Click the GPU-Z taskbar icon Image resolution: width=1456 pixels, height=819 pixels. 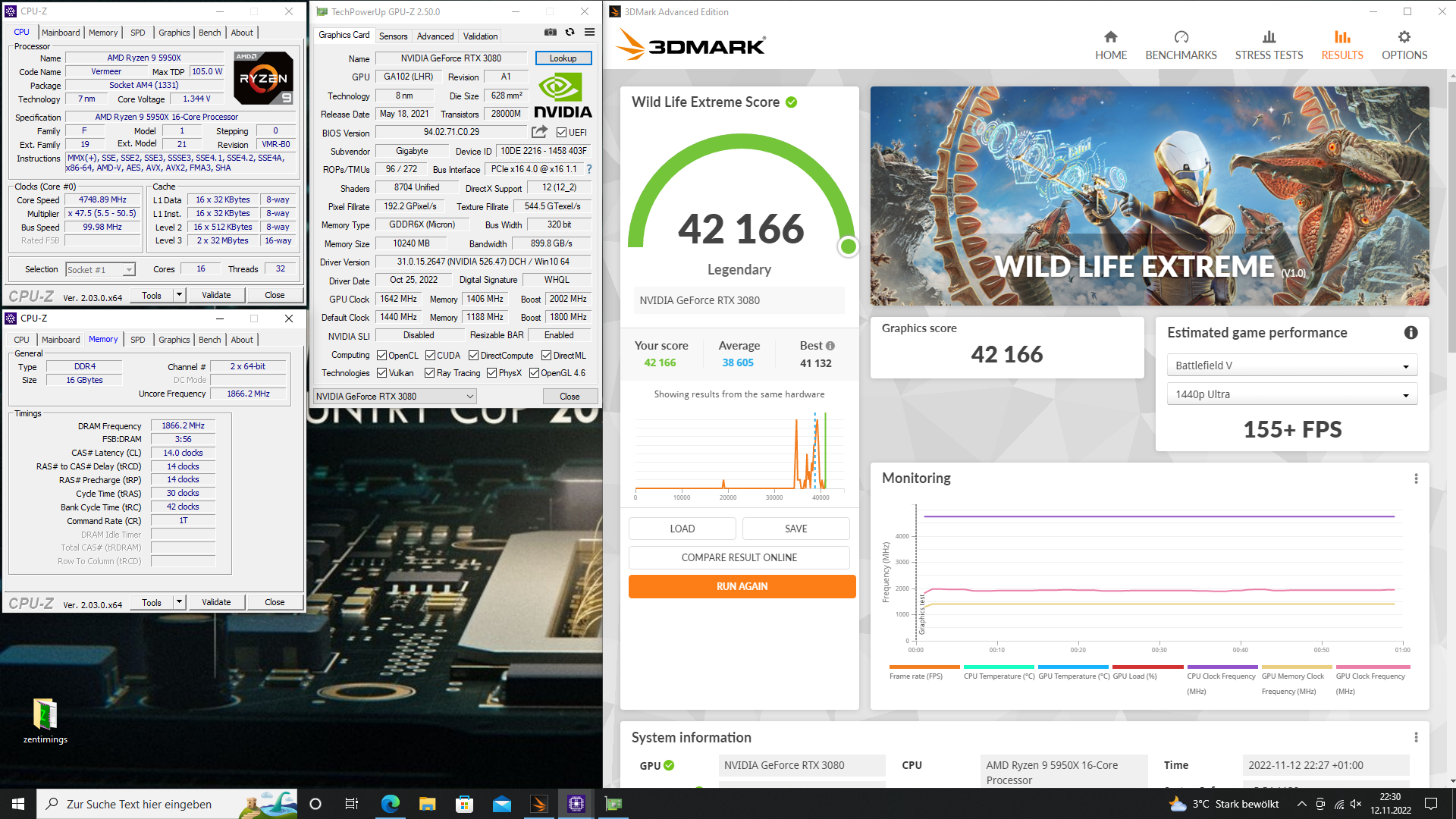[613, 804]
